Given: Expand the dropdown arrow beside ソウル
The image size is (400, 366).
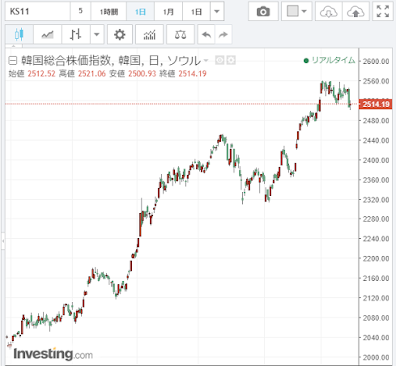Looking at the screenshot, I should pyautogui.click(x=206, y=61).
